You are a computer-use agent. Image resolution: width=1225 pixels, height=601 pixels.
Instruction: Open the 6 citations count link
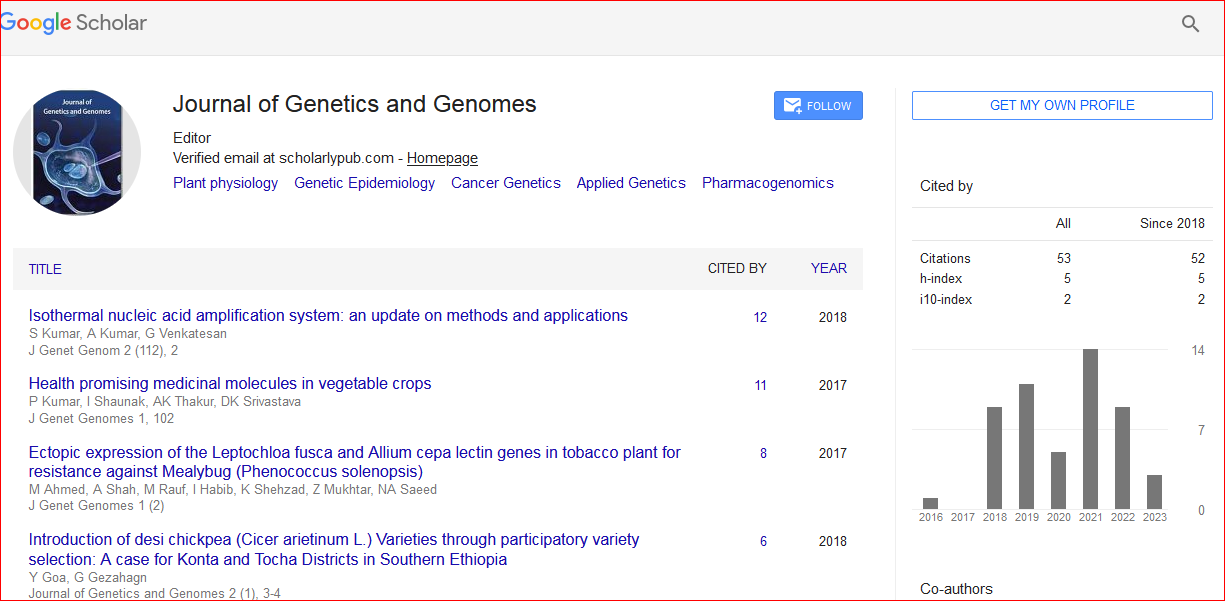pyautogui.click(x=763, y=542)
